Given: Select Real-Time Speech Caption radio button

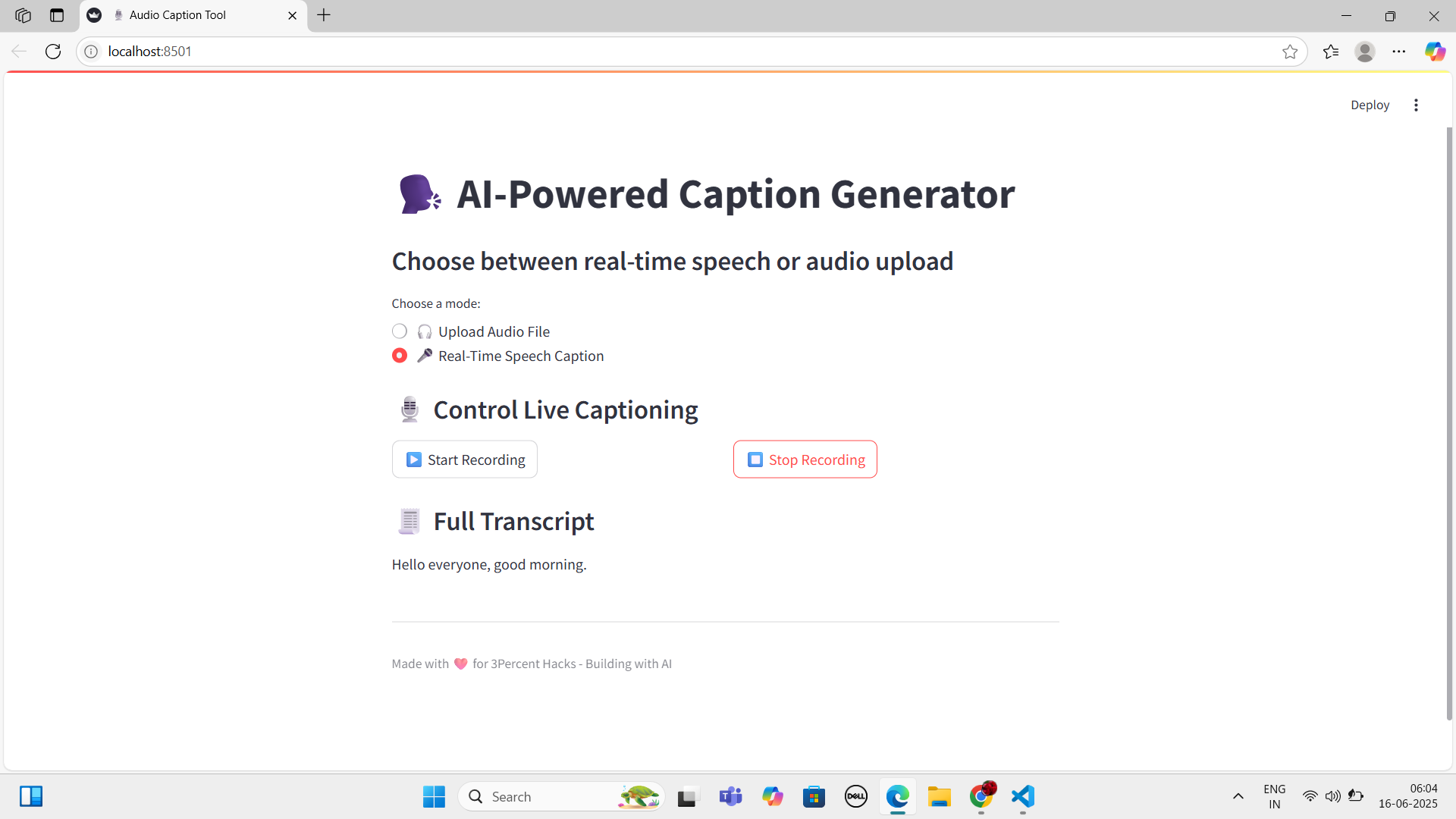Looking at the screenshot, I should (400, 356).
